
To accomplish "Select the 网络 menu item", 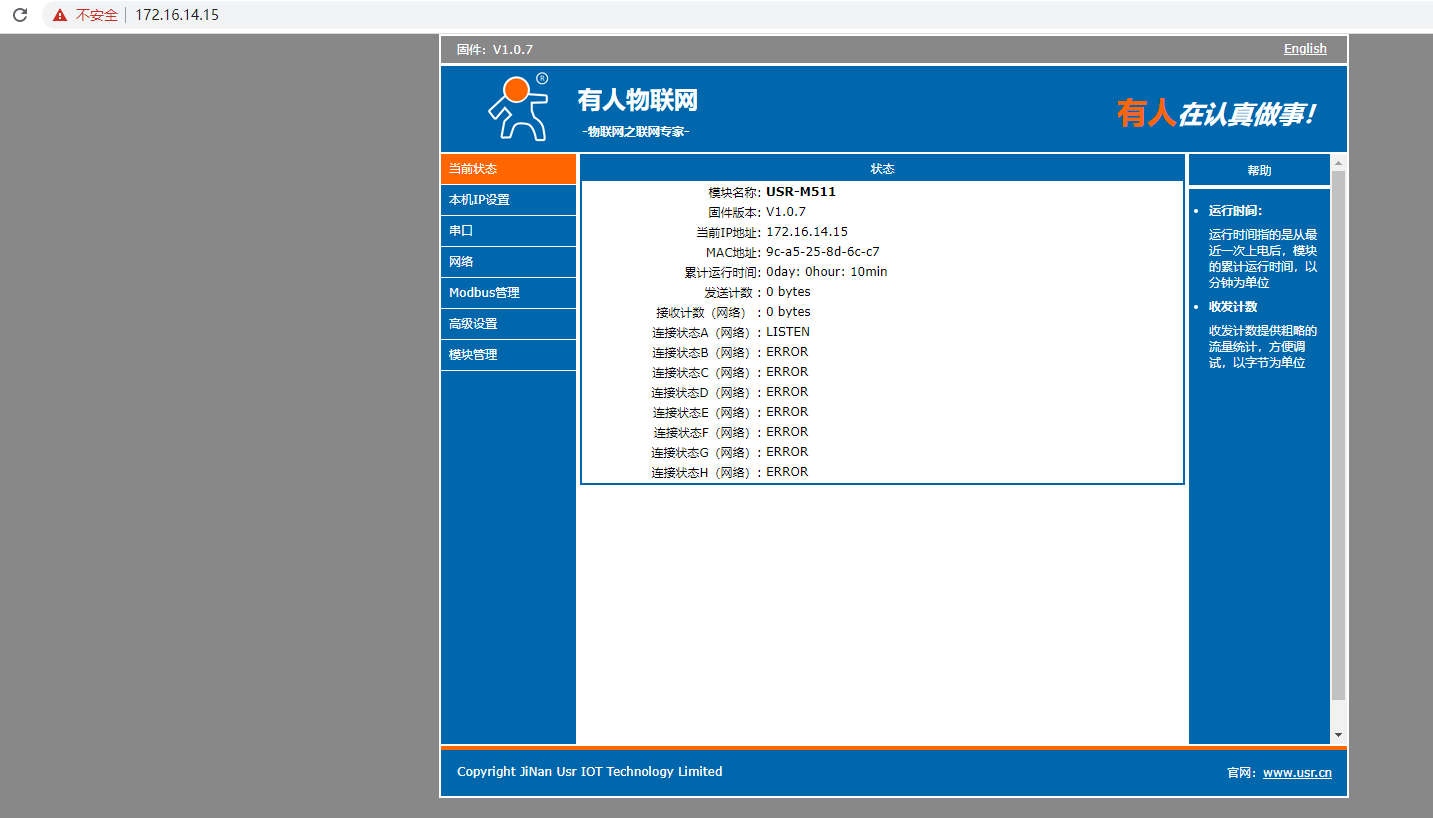I will coord(508,262).
